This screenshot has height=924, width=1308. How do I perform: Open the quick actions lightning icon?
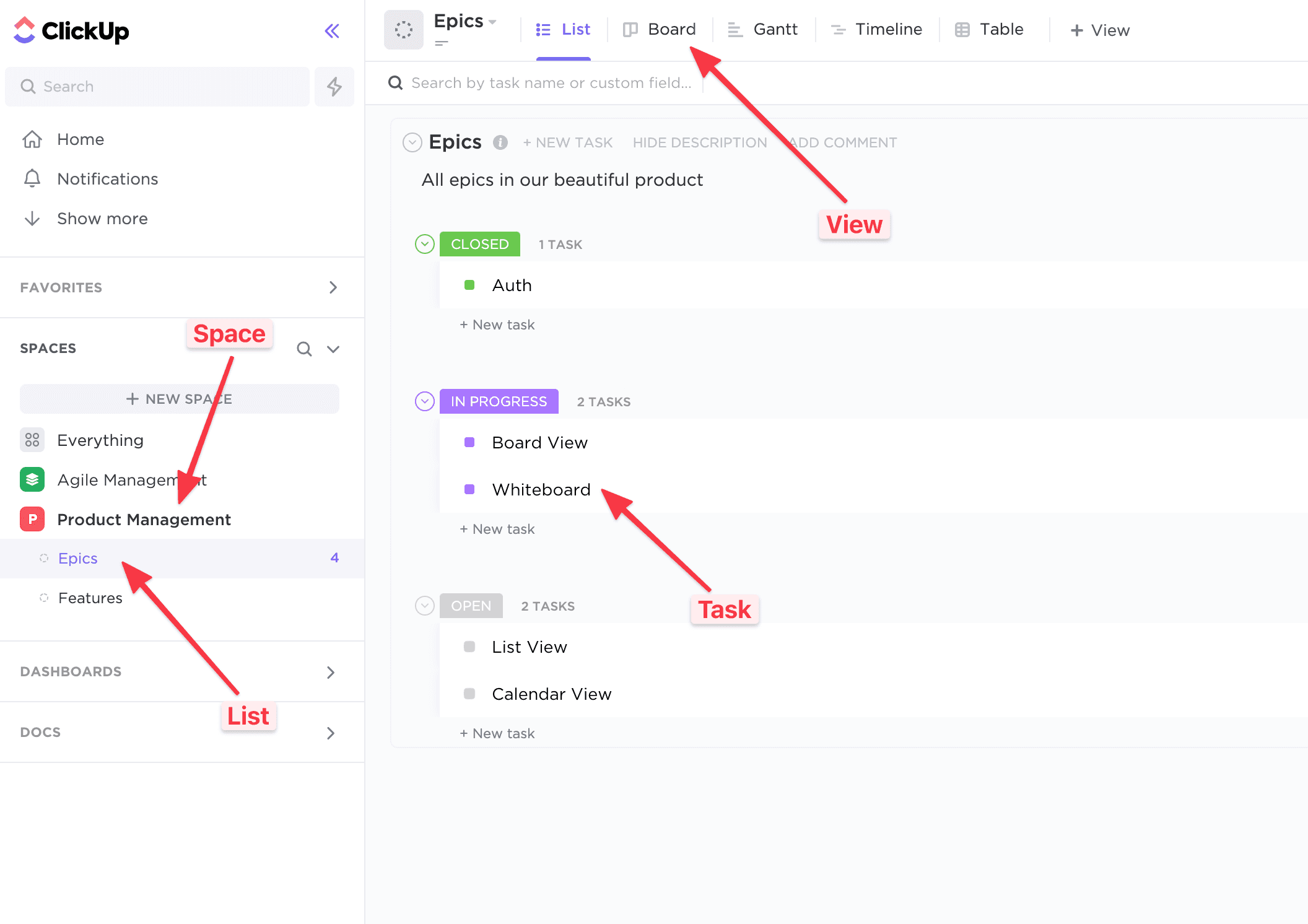pyautogui.click(x=334, y=86)
